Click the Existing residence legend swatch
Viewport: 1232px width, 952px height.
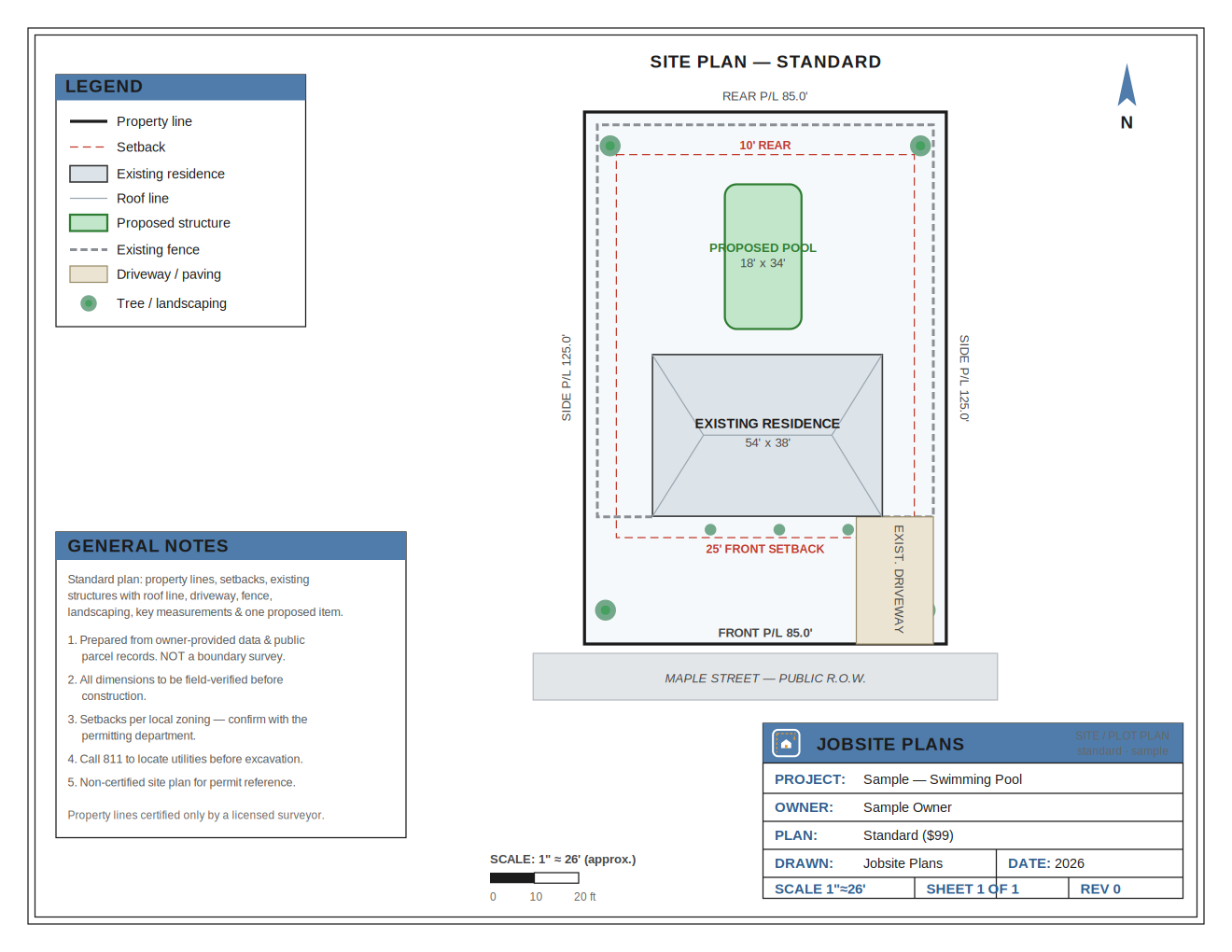tap(89, 174)
